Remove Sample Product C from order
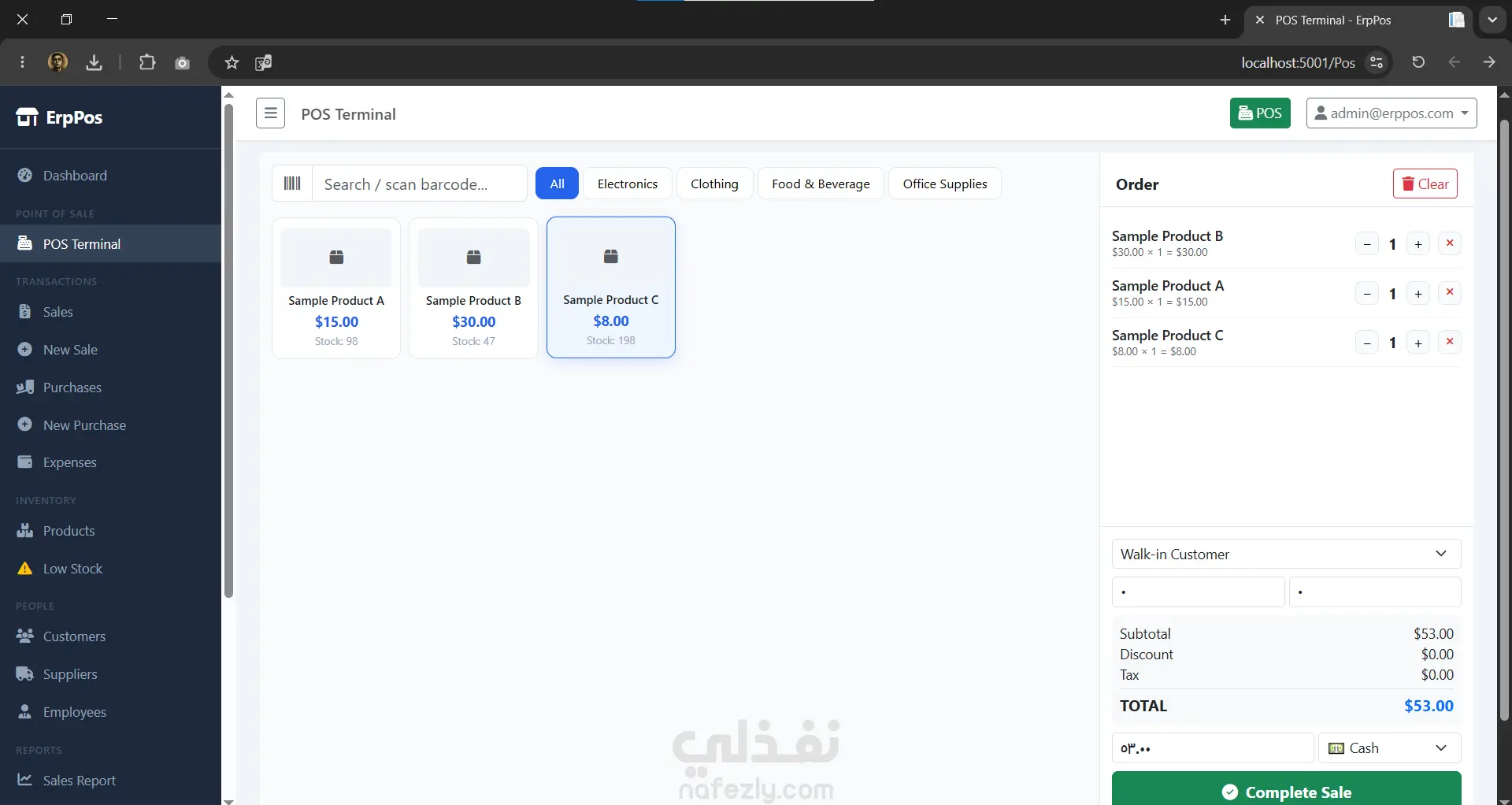 pos(1450,341)
